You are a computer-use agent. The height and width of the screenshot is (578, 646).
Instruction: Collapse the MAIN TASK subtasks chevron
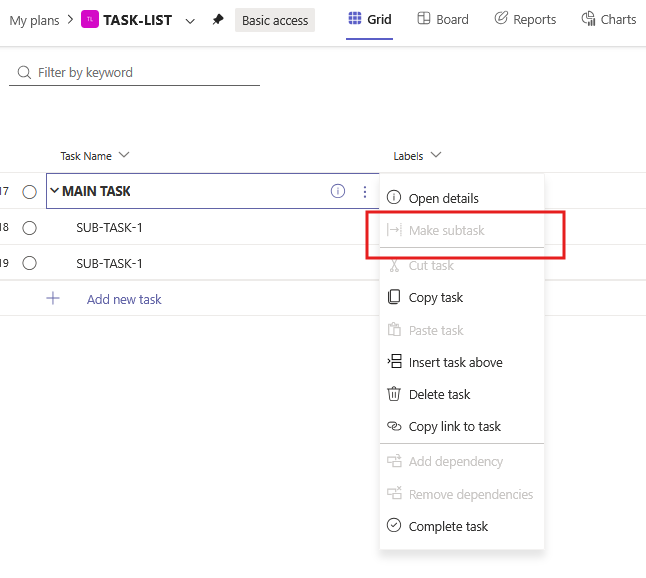click(54, 191)
